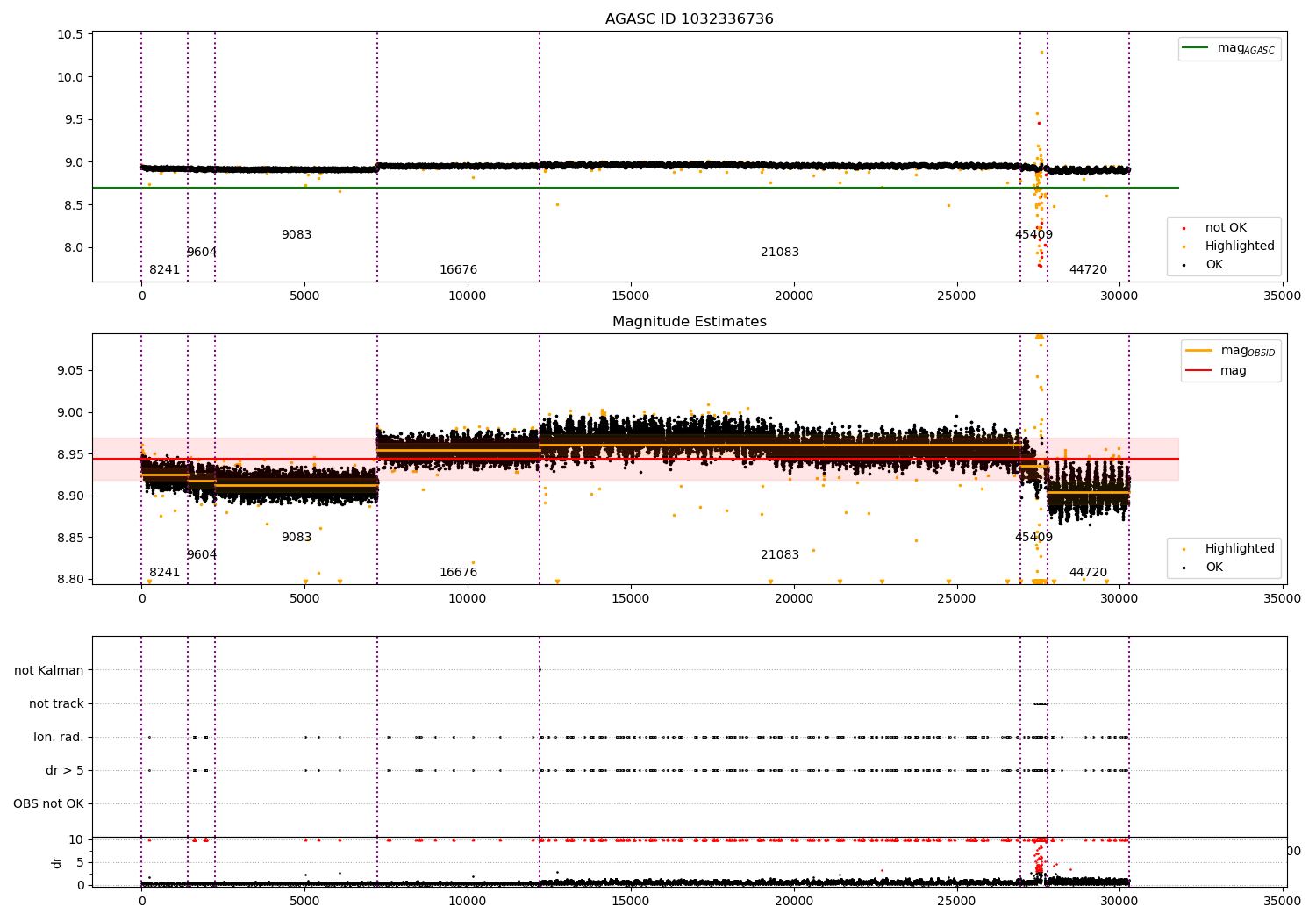Click obsid label 9083 in the middle plot
The image size is (1316, 921).
[x=297, y=538]
